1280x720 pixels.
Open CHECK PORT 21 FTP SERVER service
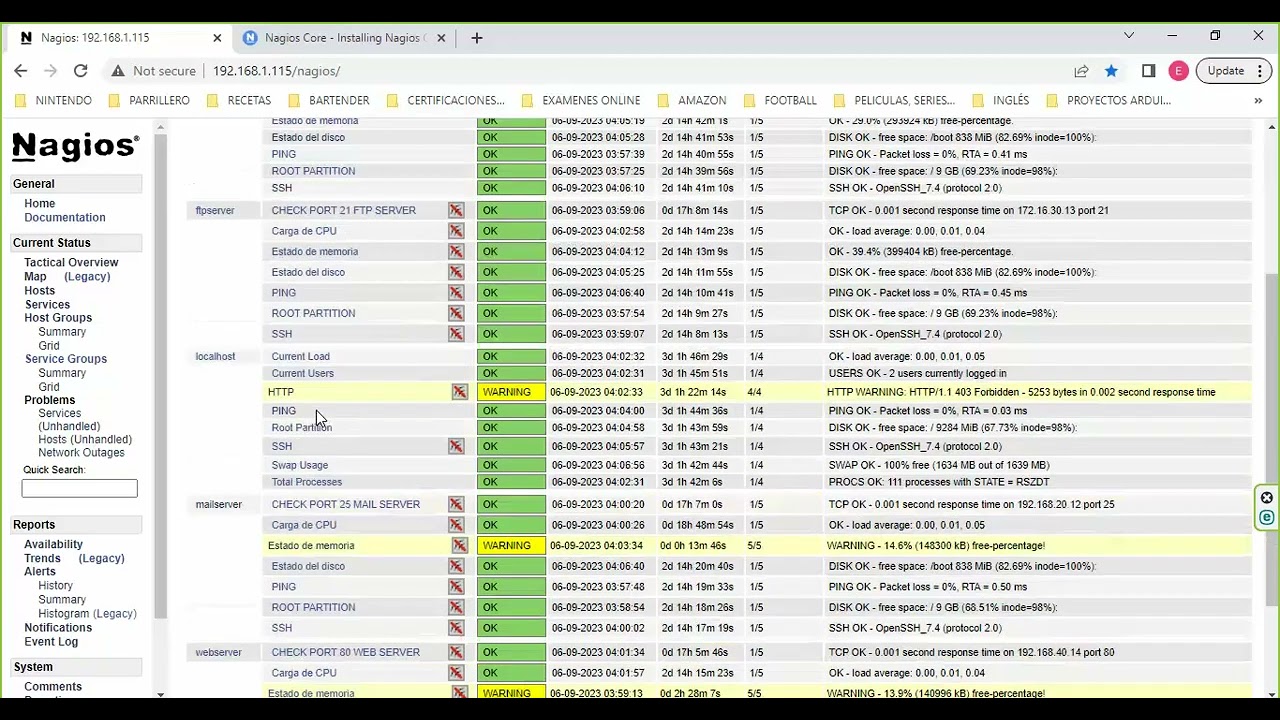[x=343, y=210]
